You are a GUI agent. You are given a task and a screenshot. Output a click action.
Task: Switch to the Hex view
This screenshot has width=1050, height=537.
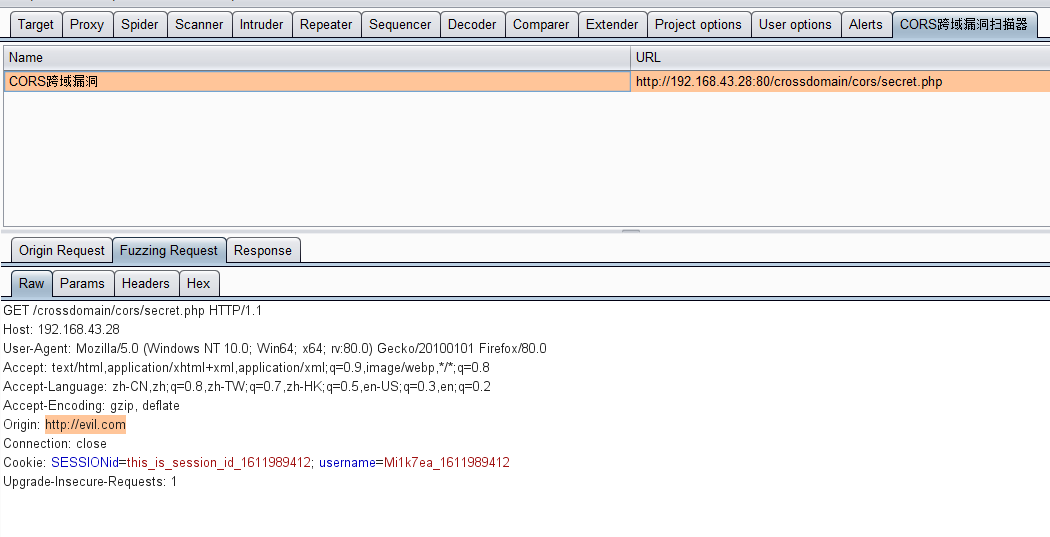tap(198, 283)
